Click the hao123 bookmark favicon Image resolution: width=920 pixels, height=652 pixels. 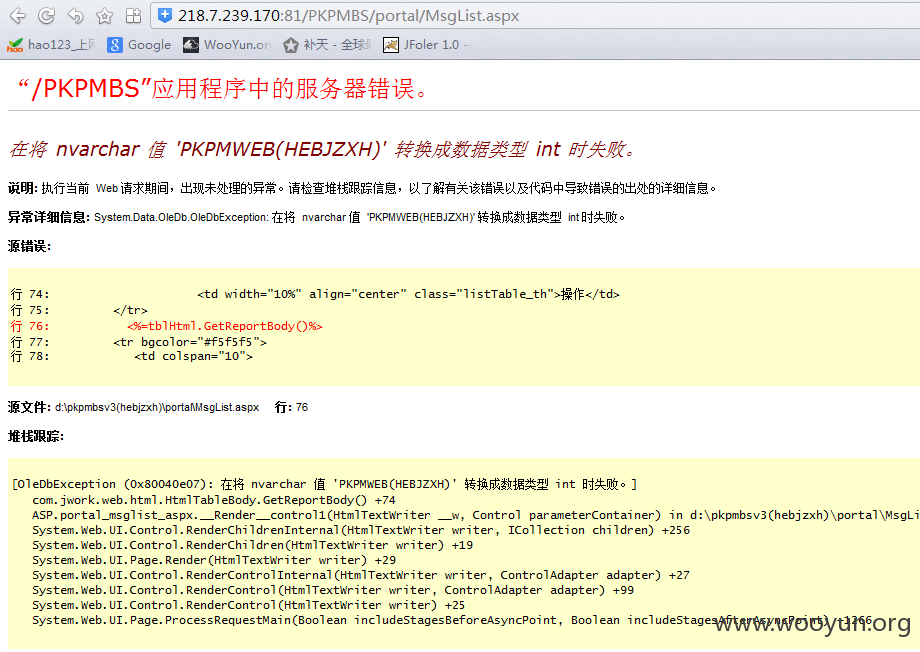[x=15, y=45]
